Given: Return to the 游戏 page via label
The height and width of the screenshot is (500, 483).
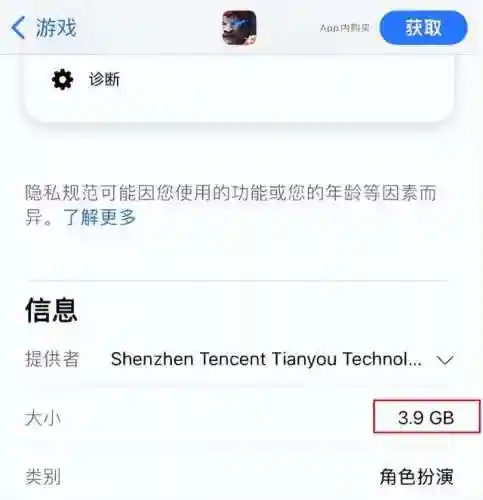Looking at the screenshot, I should click(x=56, y=27).
